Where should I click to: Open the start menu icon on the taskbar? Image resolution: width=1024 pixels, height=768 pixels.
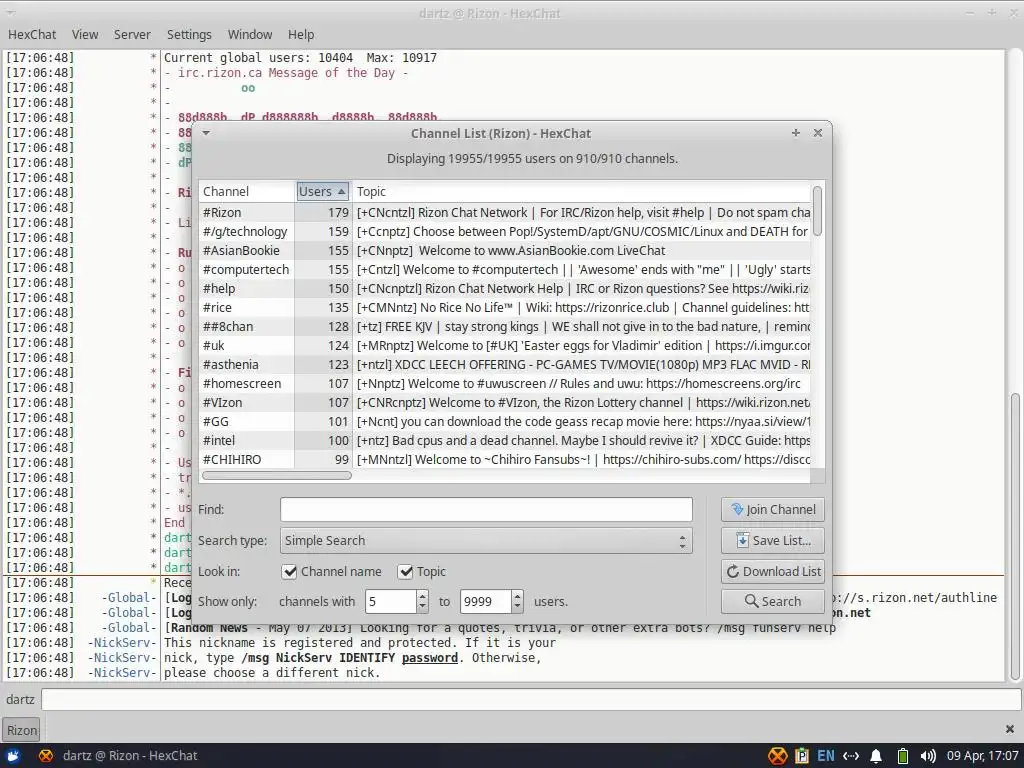(13, 756)
